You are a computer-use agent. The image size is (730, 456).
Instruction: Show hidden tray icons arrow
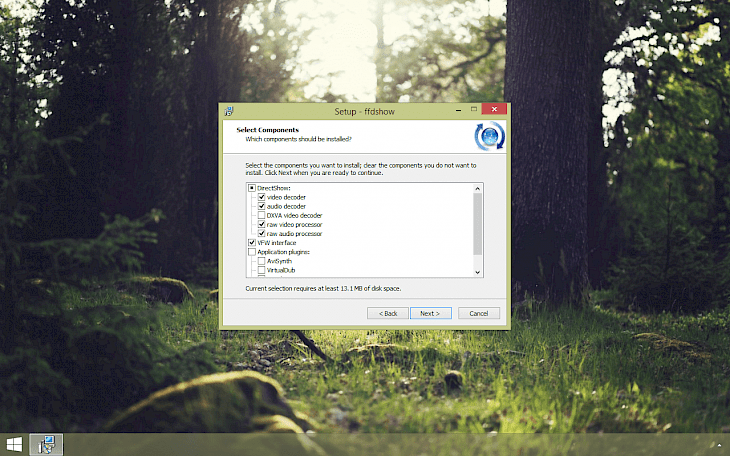(x=719, y=445)
